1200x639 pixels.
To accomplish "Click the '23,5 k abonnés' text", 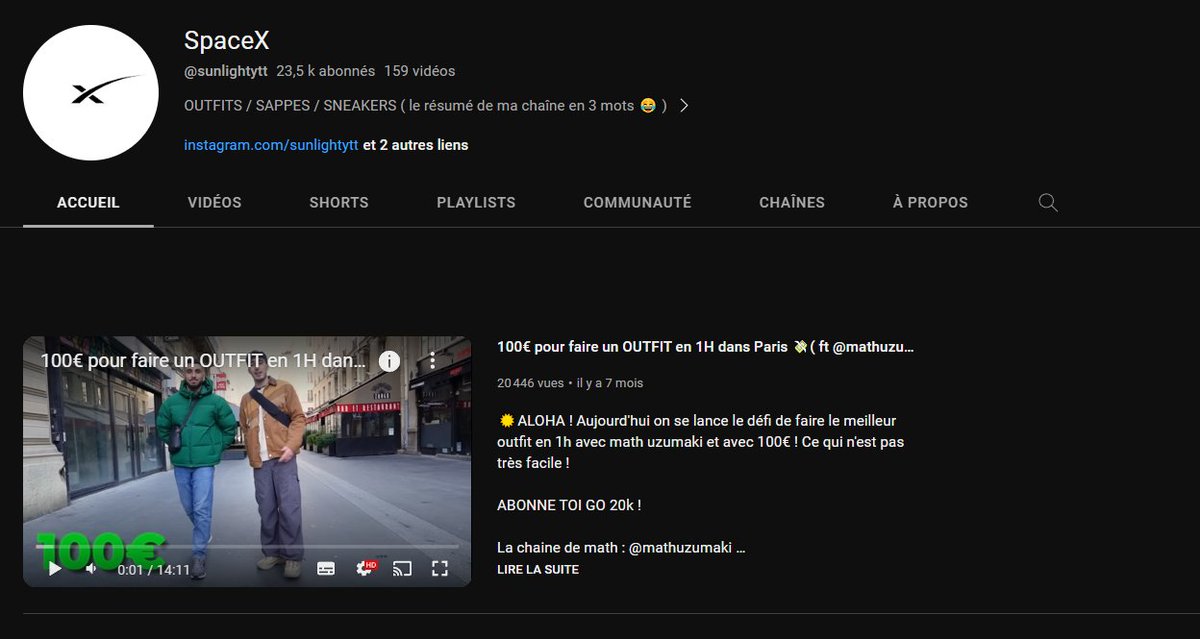I will coord(326,71).
